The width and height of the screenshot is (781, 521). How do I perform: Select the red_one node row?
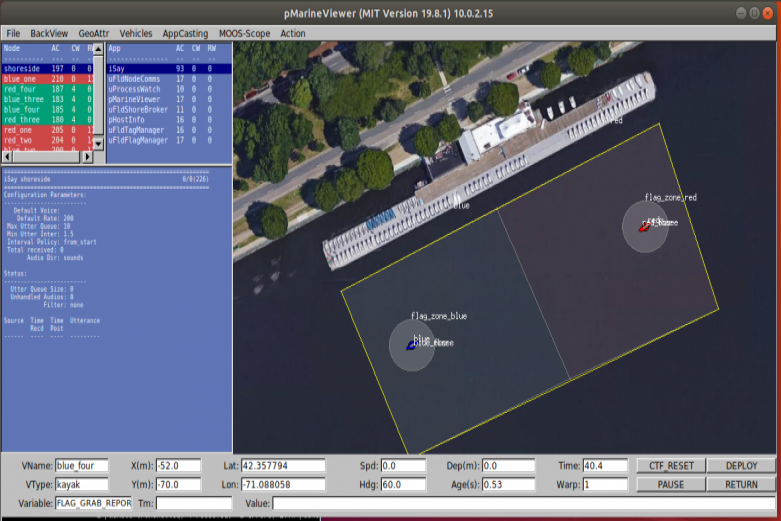[x=48, y=130]
